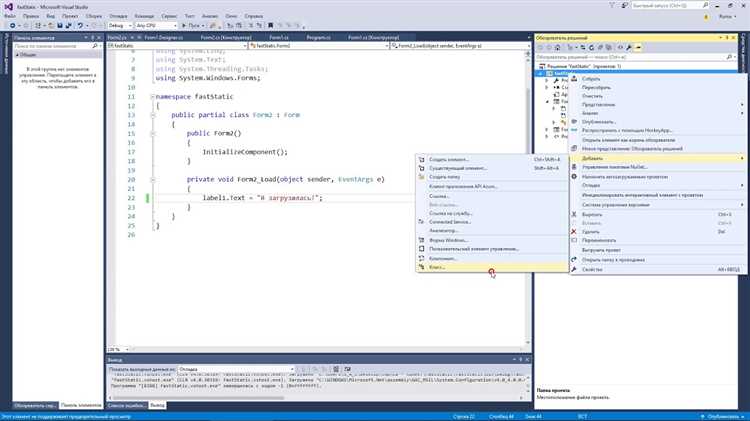Collapse the Form2_Load method code block
This screenshot has width=750, height=421.
tap(153, 180)
